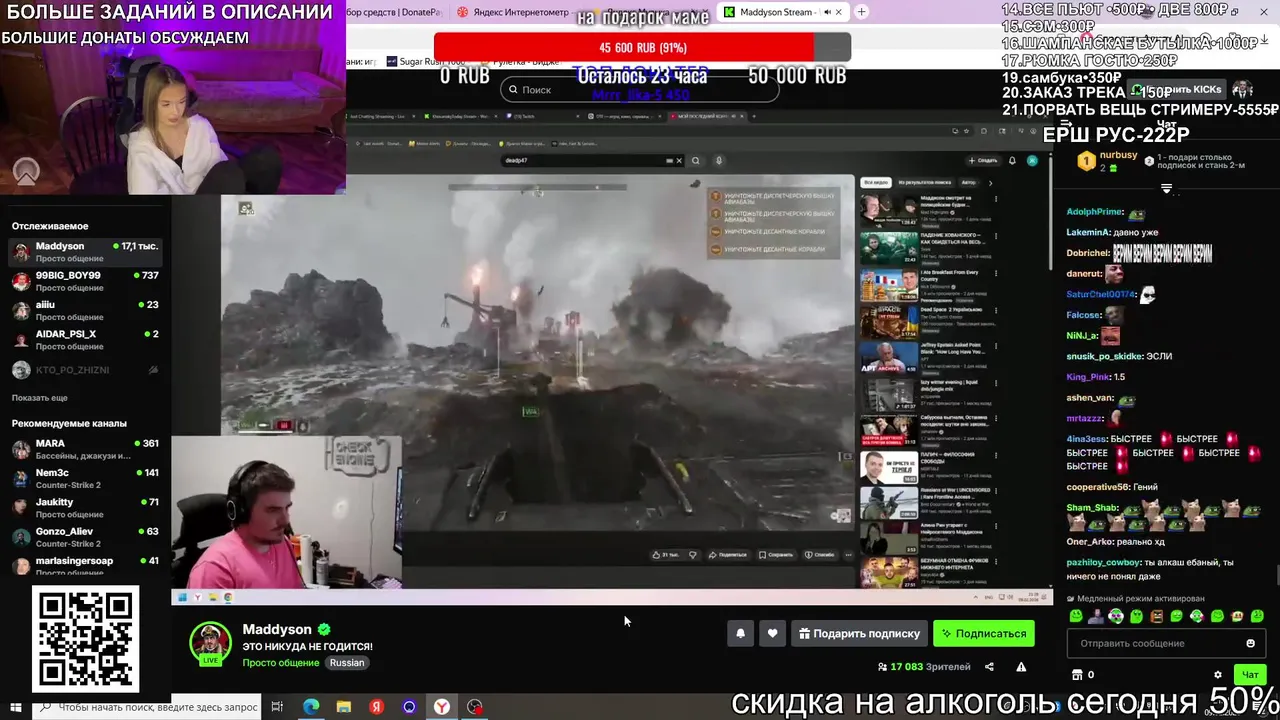Open 99BIG_BOY99 followed channel
The height and width of the screenshot is (720, 1280).
[85, 282]
